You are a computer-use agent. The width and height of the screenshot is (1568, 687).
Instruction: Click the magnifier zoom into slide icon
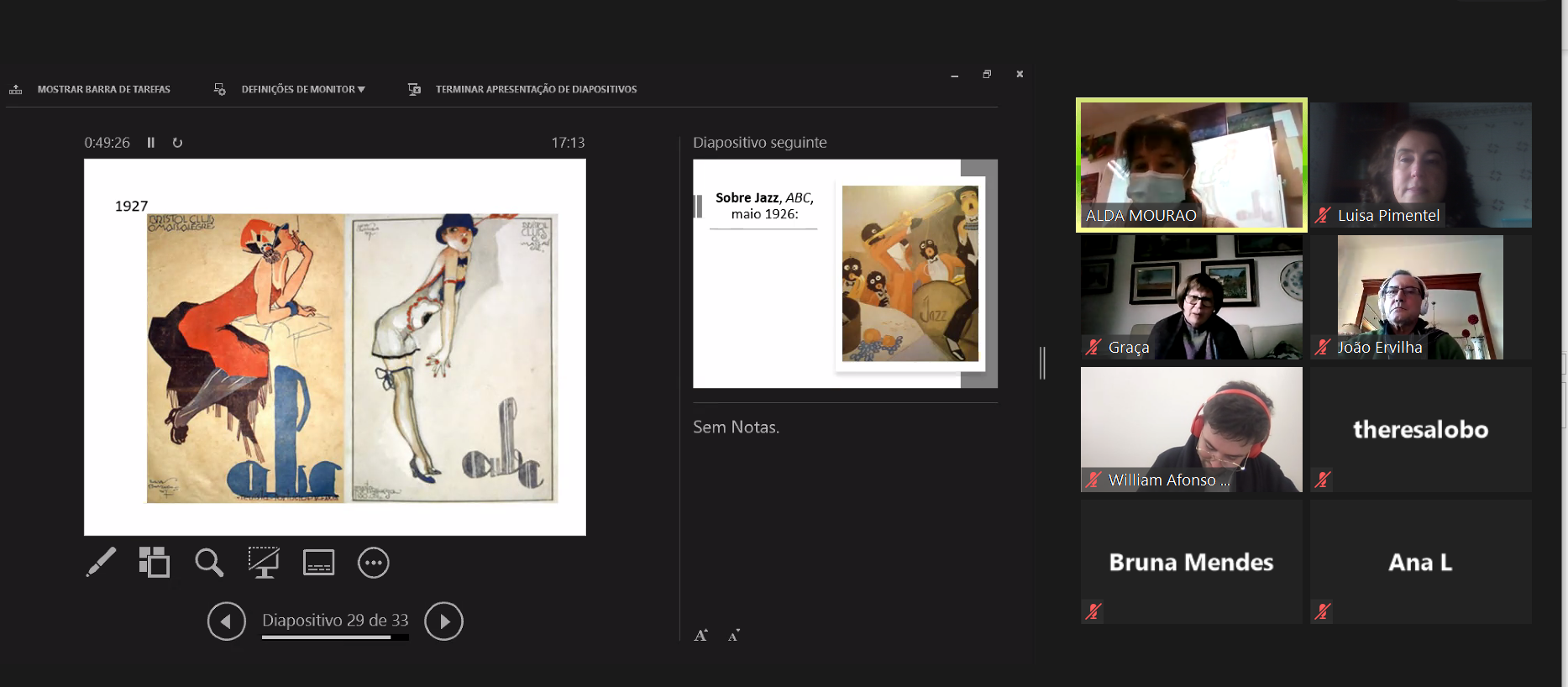208,563
